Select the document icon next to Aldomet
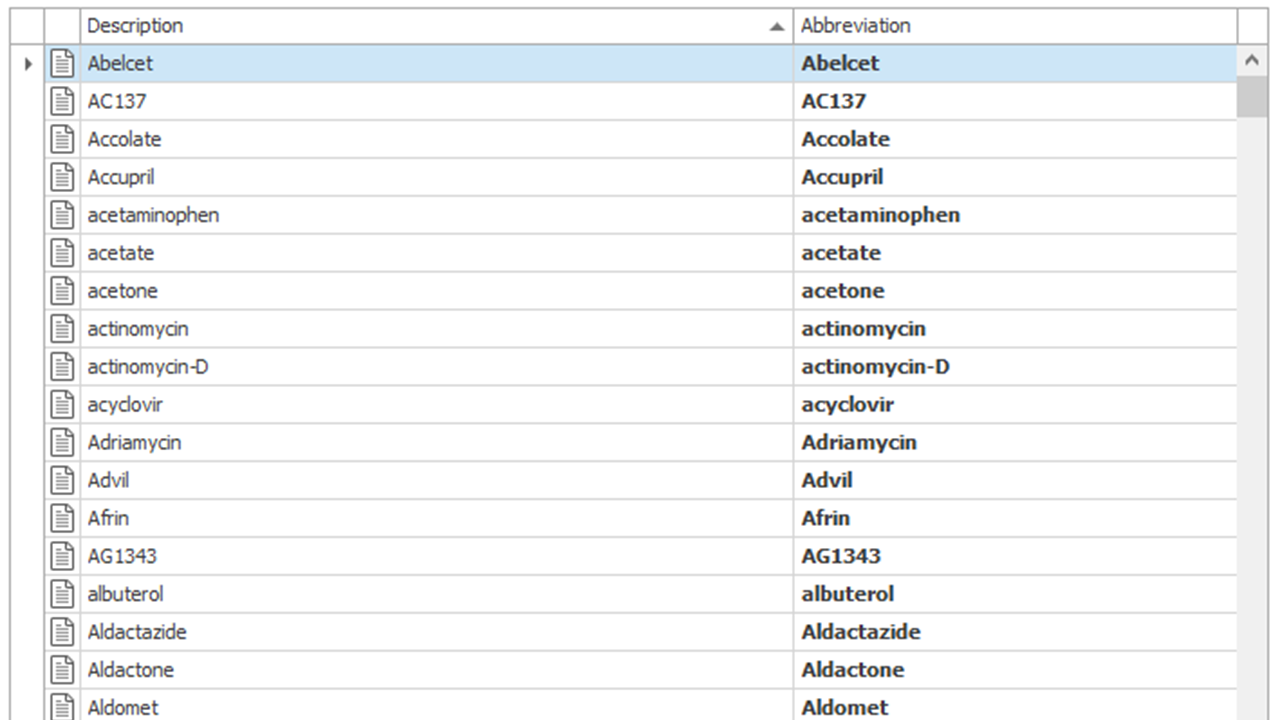 click(x=63, y=706)
